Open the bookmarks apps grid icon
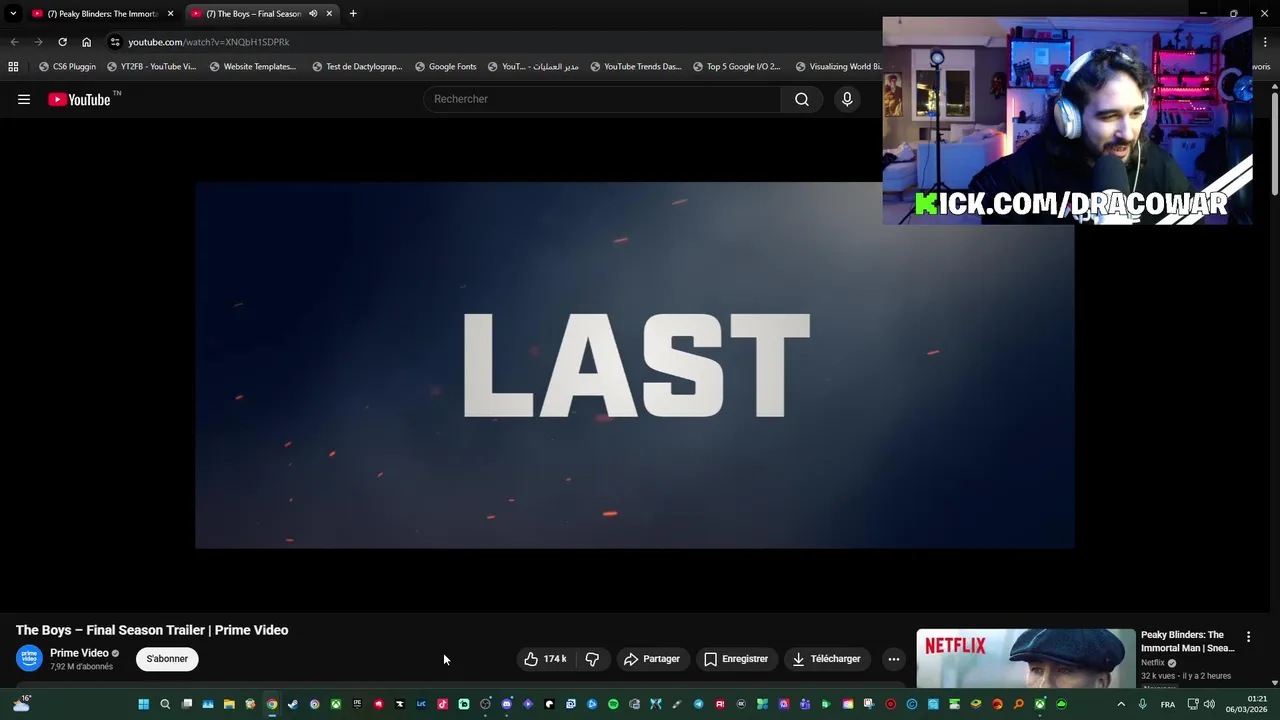This screenshot has width=1280, height=720. (x=13, y=67)
